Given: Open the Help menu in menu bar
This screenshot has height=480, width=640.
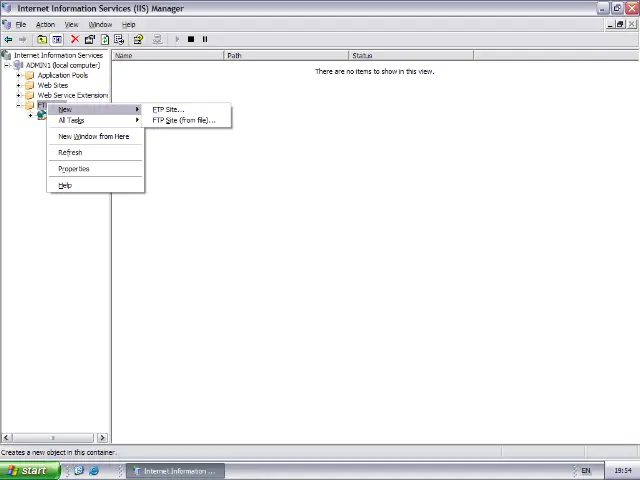Looking at the screenshot, I should click(x=129, y=24).
